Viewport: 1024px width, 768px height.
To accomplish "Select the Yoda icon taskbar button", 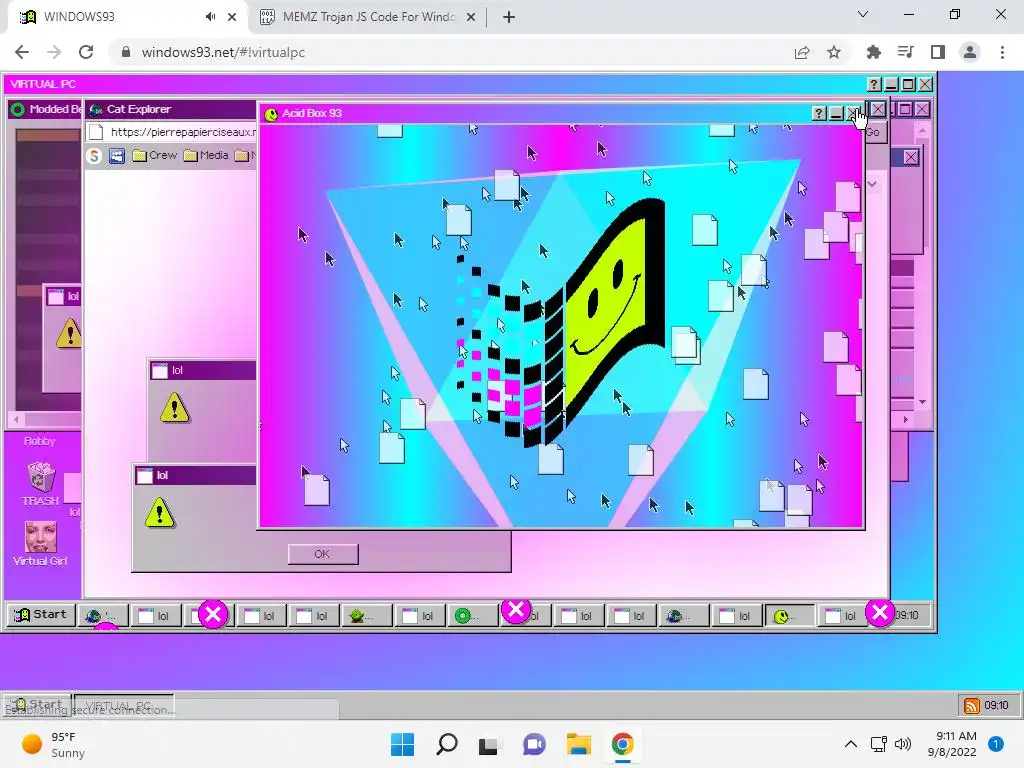I will tap(367, 615).
